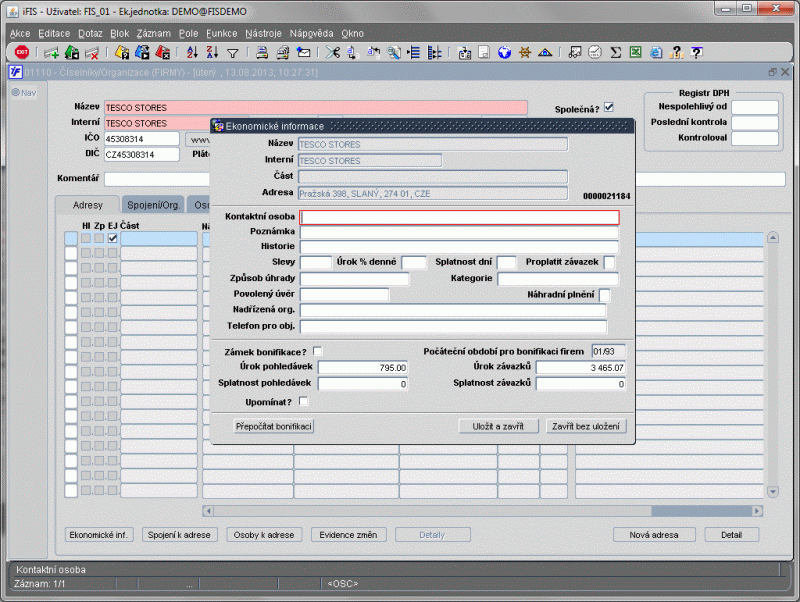Viewport: 800px width, 602px height.
Task: Switch to the Spojení/Org. tab
Action: (153, 205)
